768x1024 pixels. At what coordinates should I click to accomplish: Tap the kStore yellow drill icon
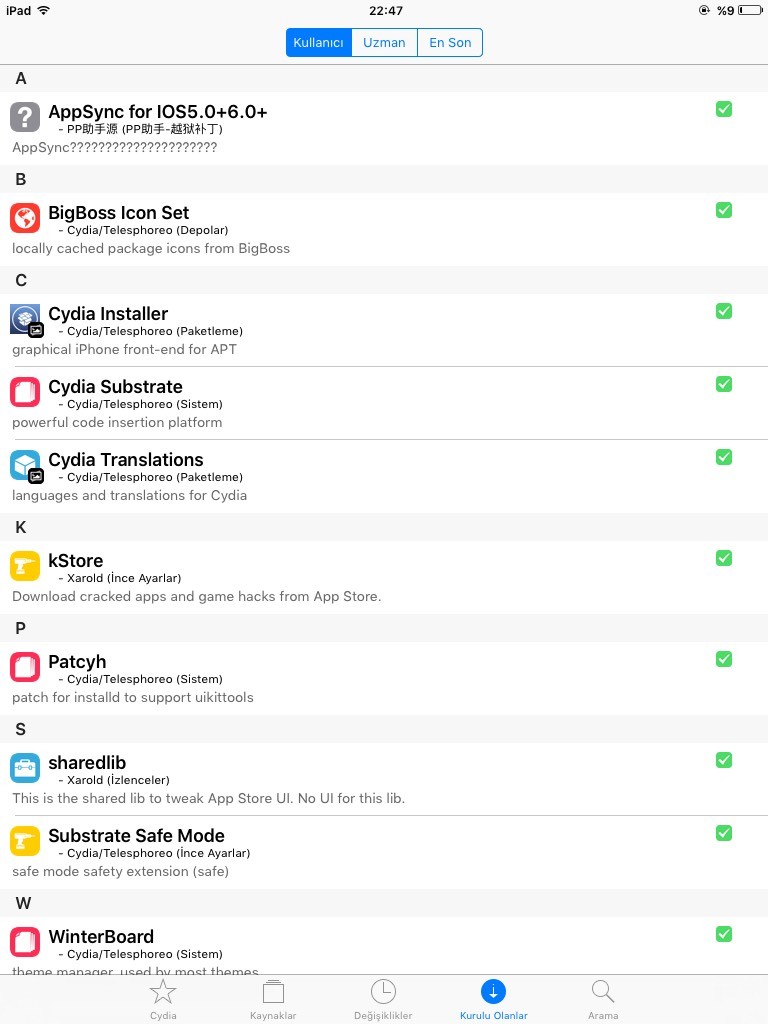25,566
